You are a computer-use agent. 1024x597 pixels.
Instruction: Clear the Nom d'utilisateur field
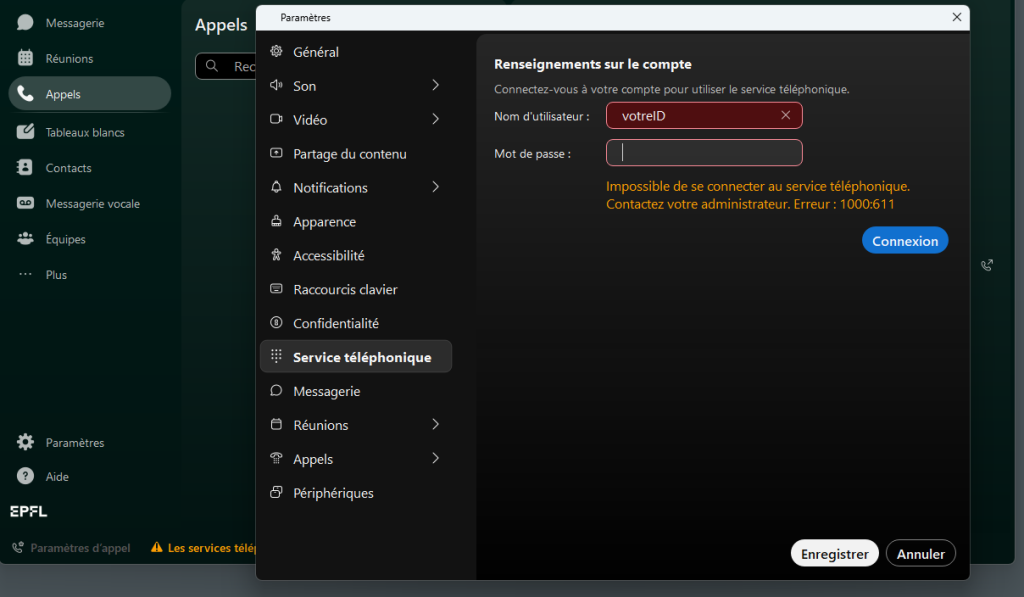[x=786, y=116]
